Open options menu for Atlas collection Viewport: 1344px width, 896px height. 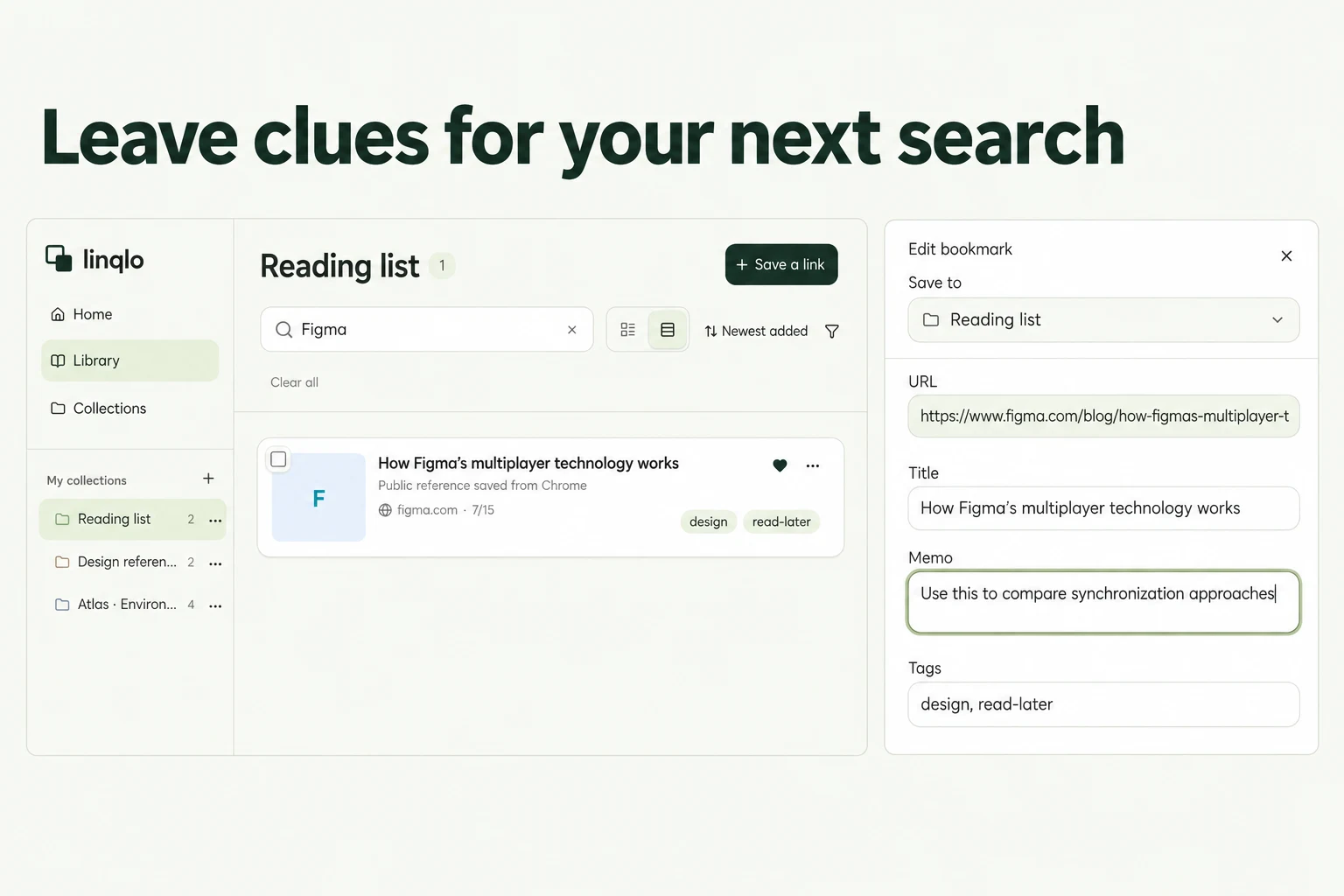tap(215, 605)
